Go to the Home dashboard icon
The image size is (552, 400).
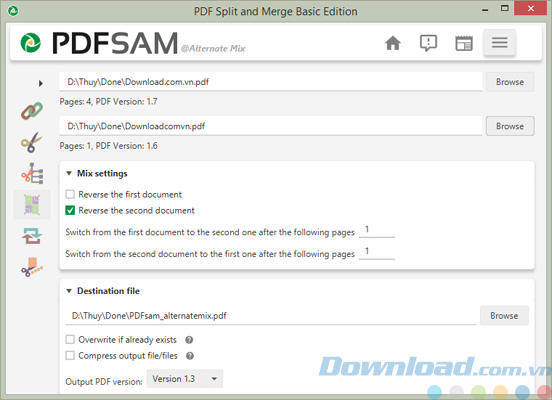coord(393,43)
